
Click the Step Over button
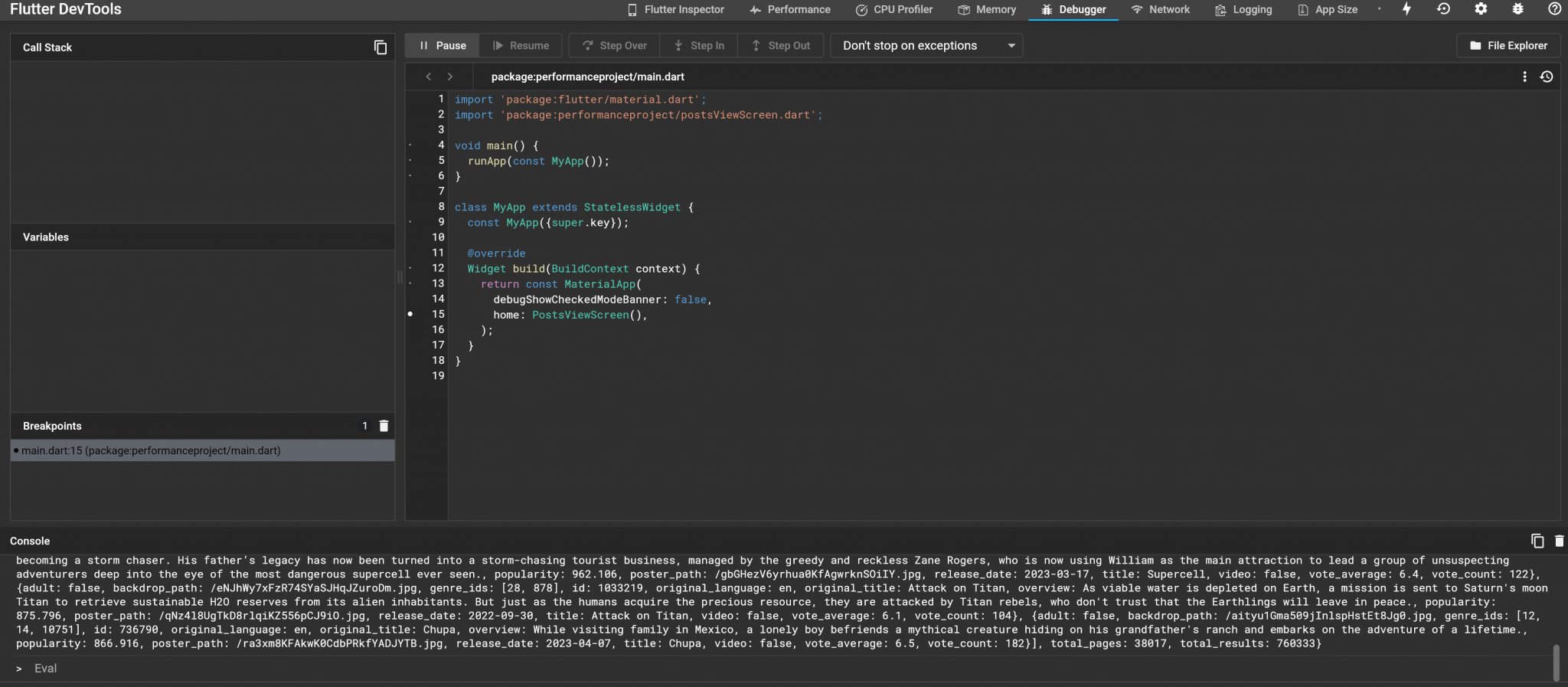click(x=615, y=46)
